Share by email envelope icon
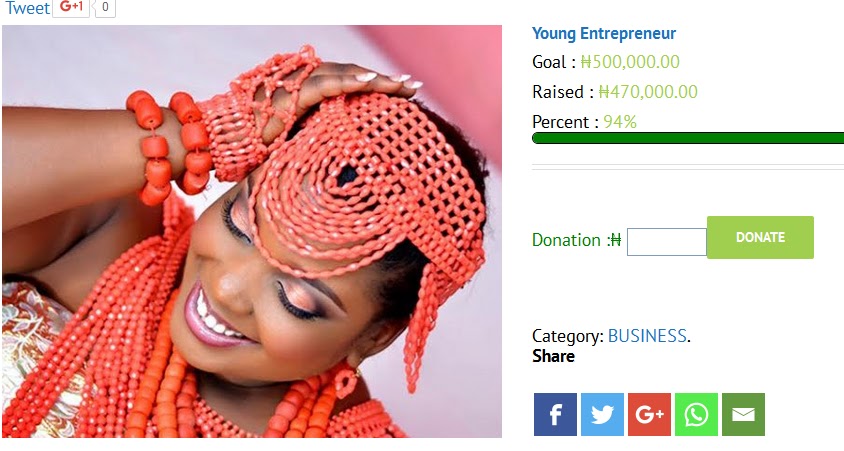Viewport: 844px width, 451px height. tap(743, 414)
